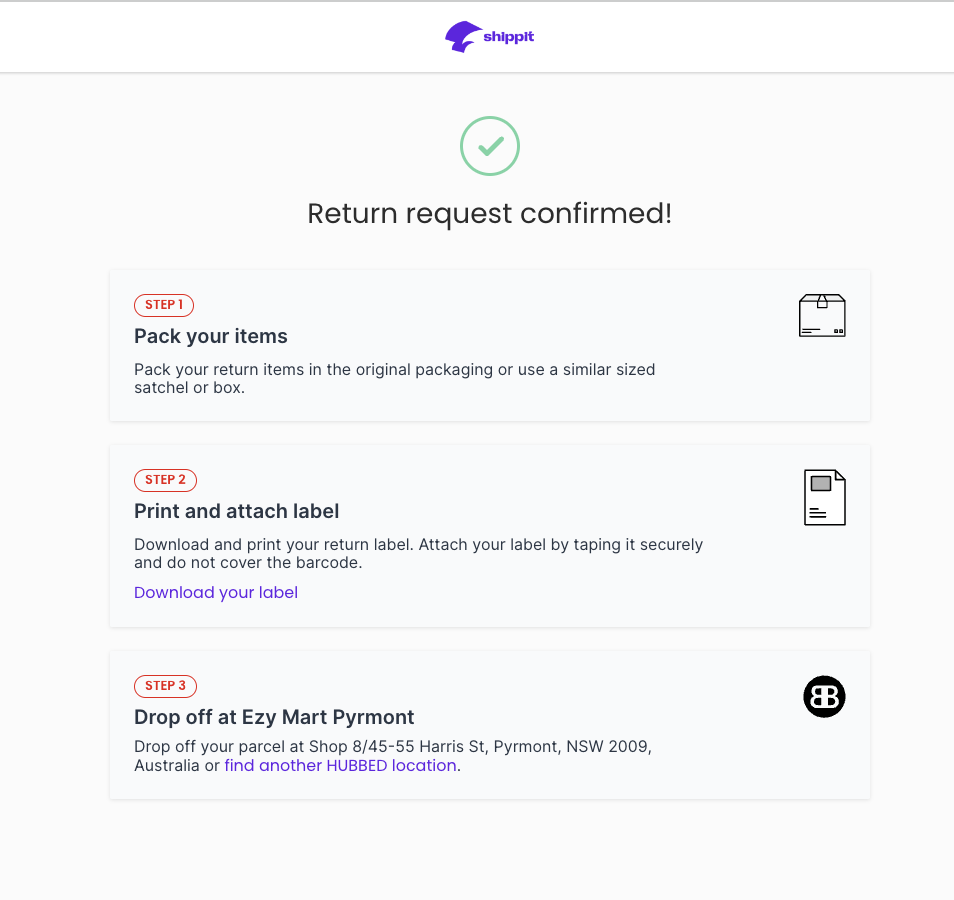Viewport: 954px width, 900px height.
Task: Click the label document icon in Step 2
Action: coord(825,497)
